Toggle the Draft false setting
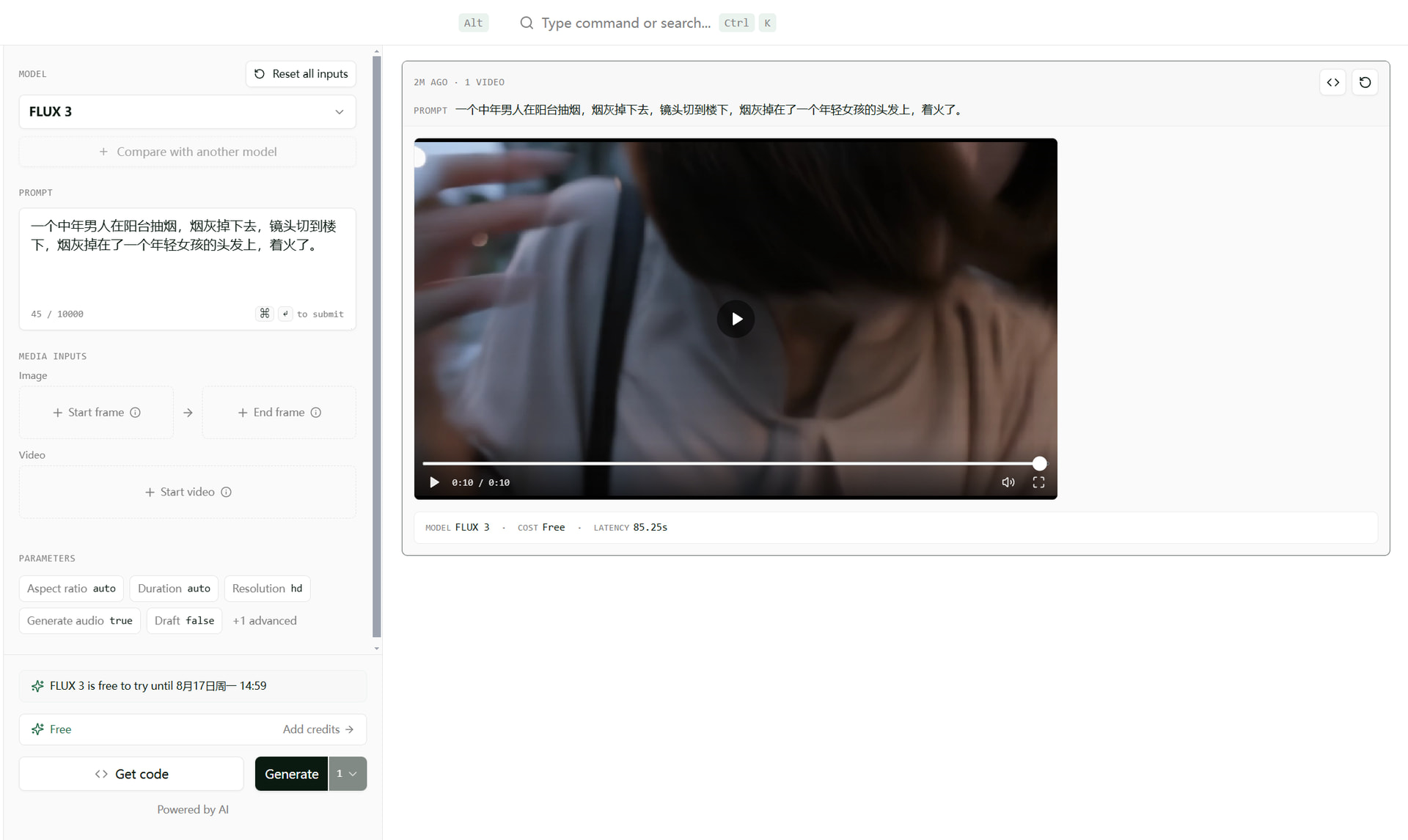Viewport: 1408px width, 840px height. click(184, 621)
